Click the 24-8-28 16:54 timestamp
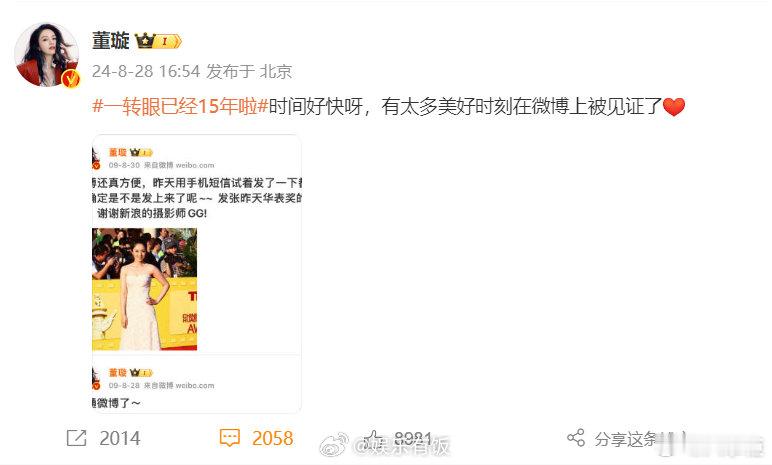The image size is (772, 465). tap(146, 71)
